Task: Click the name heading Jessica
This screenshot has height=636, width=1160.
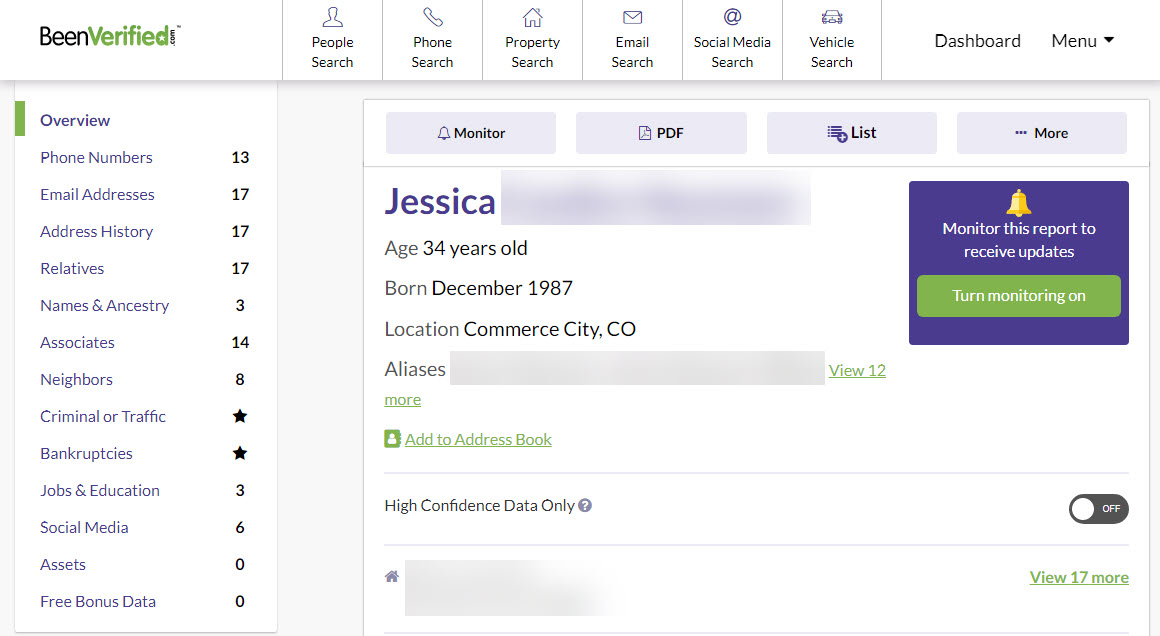Action: click(x=440, y=202)
